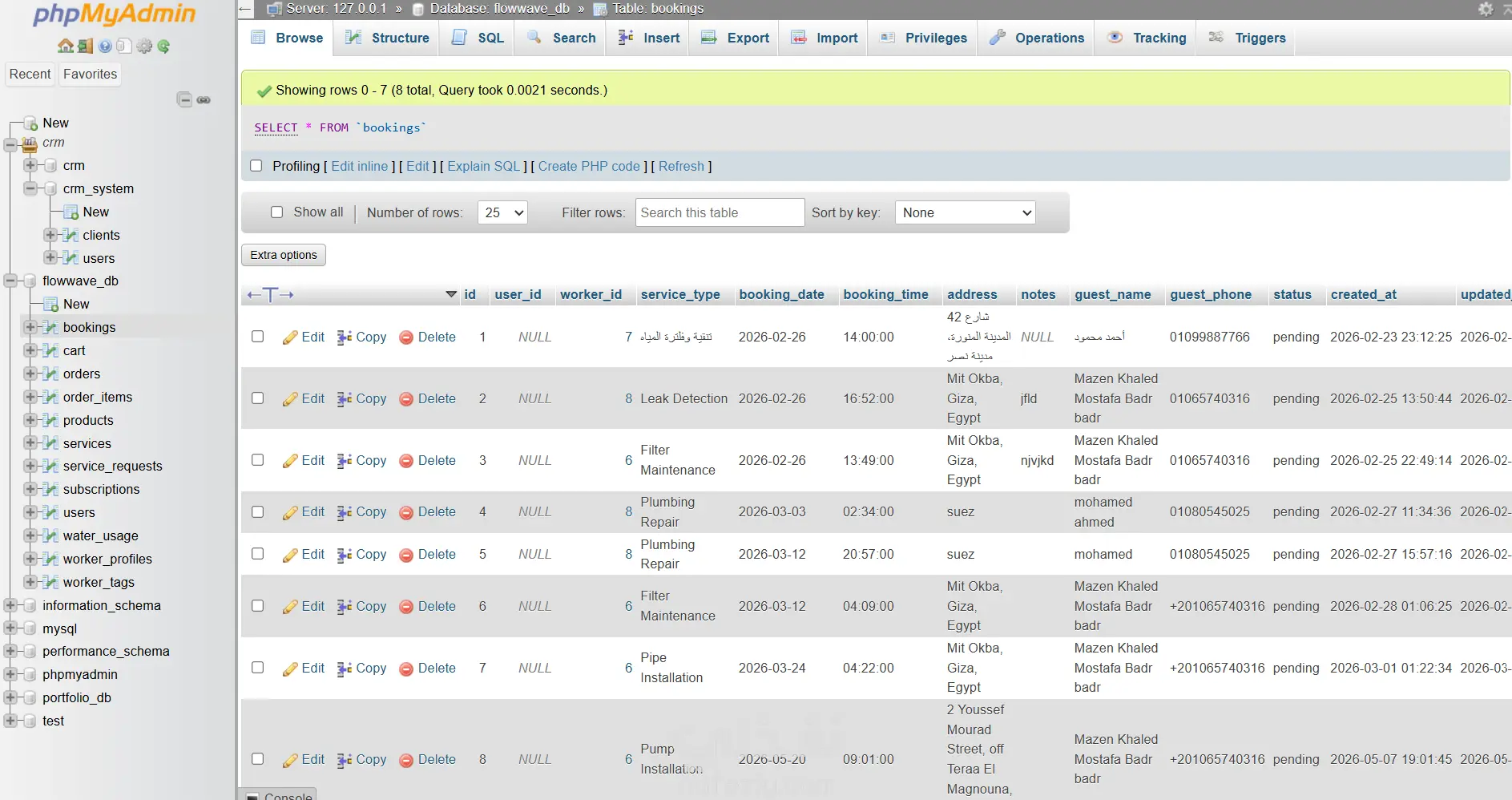Select the checkbox for booking row 2
Screen dimensions: 1512x800
258,398
